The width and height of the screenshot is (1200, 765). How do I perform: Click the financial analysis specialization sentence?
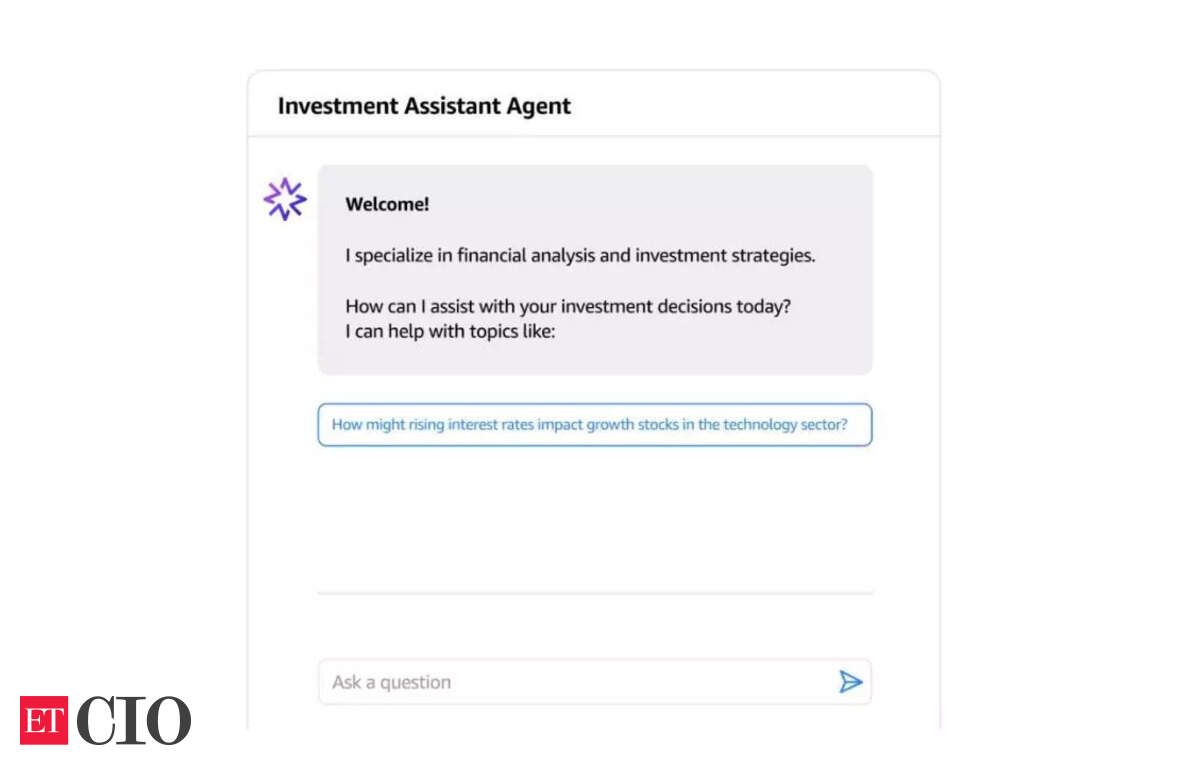(x=580, y=255)
